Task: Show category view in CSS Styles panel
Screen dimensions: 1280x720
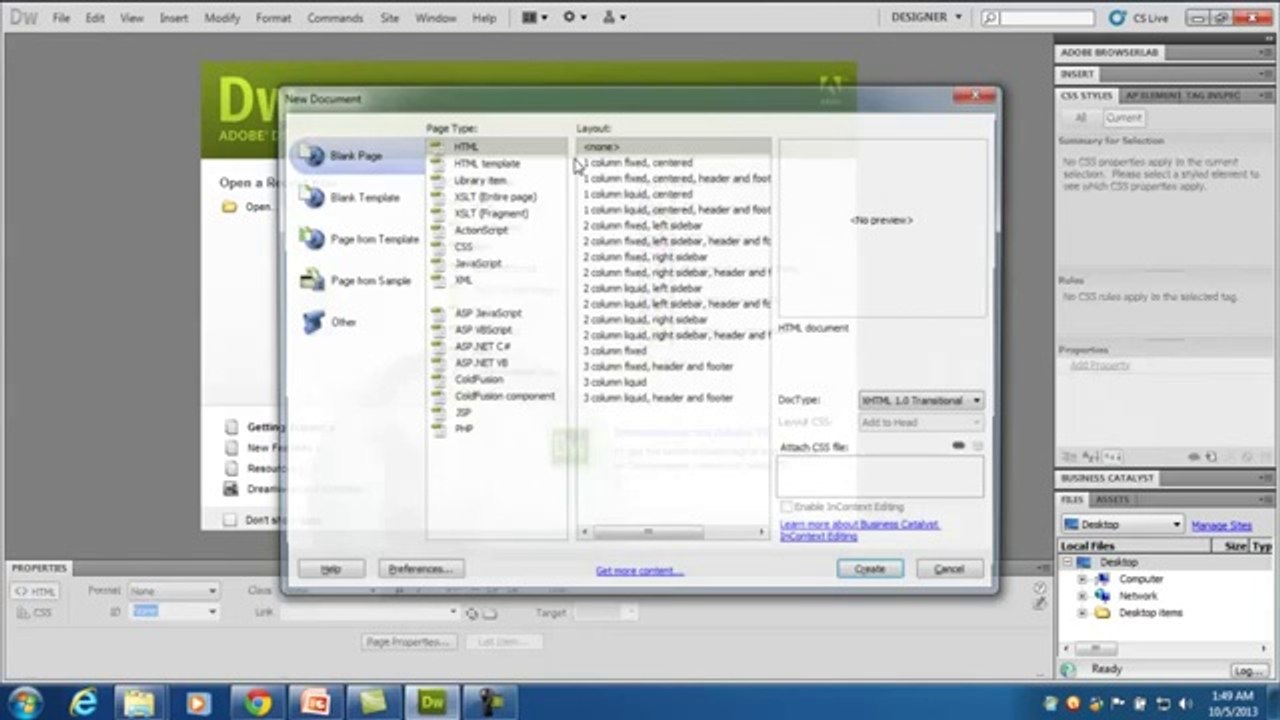Action: coord(1069,456)
